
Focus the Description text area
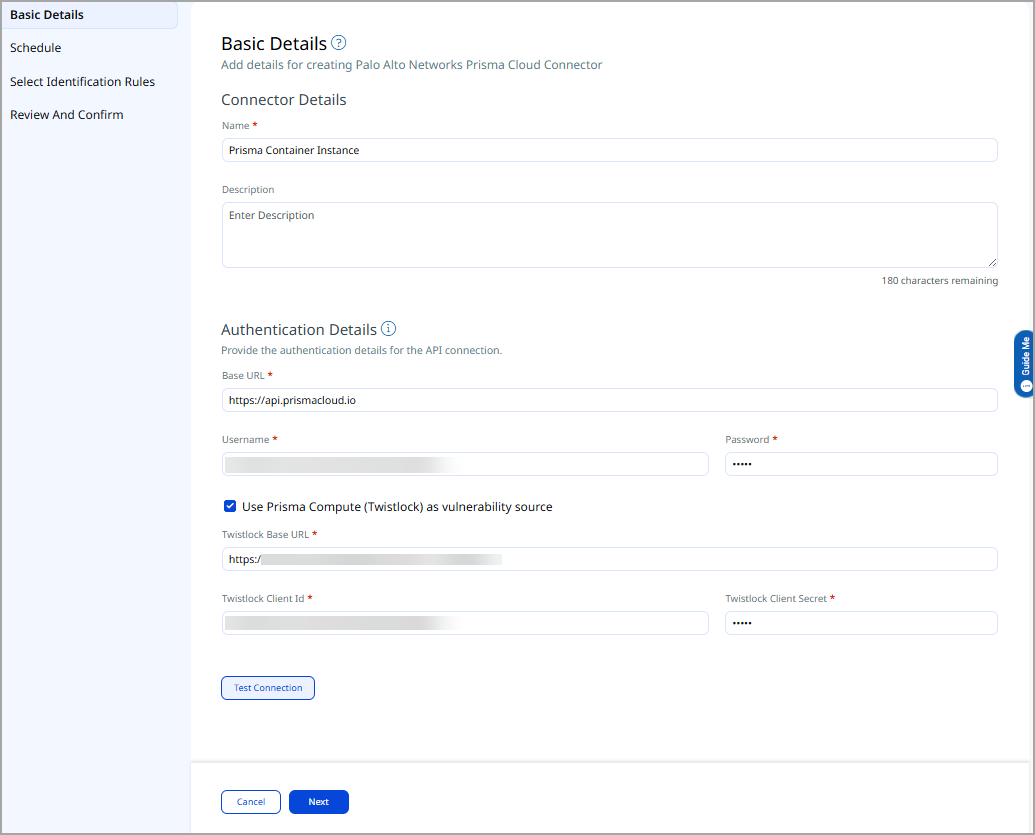609,235
